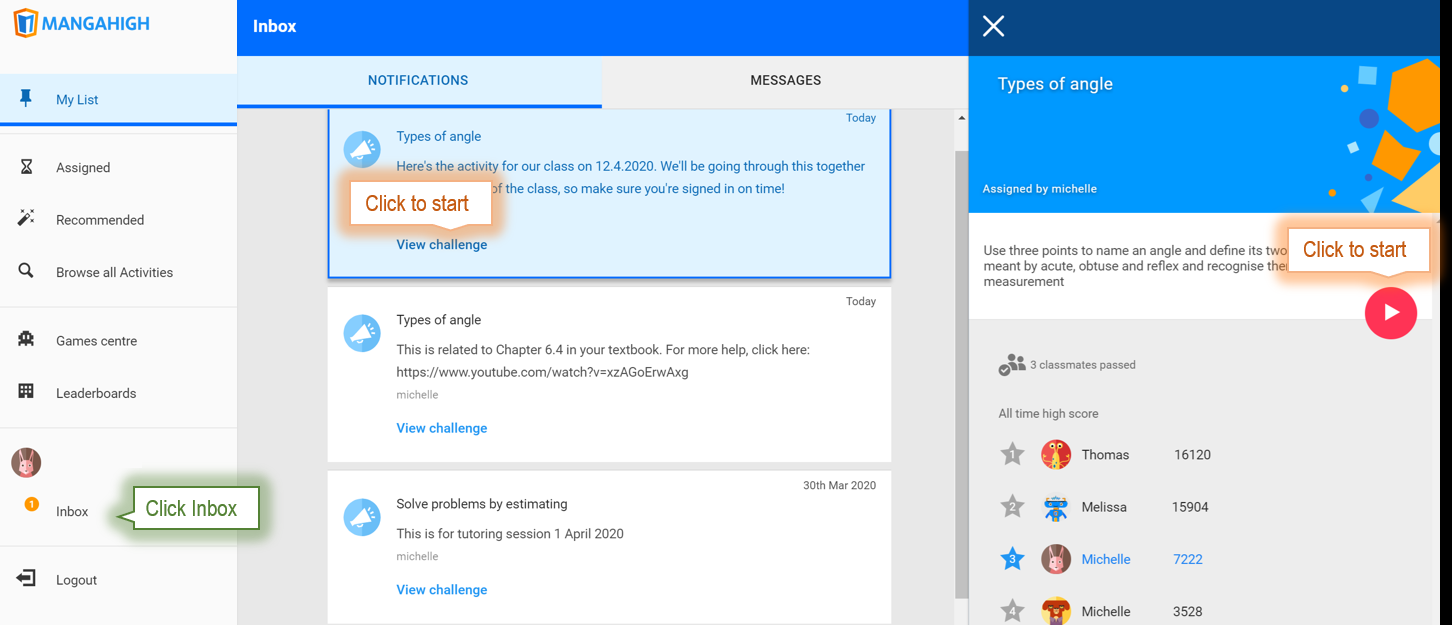Click the score 3528

(x=1188, y=611)
